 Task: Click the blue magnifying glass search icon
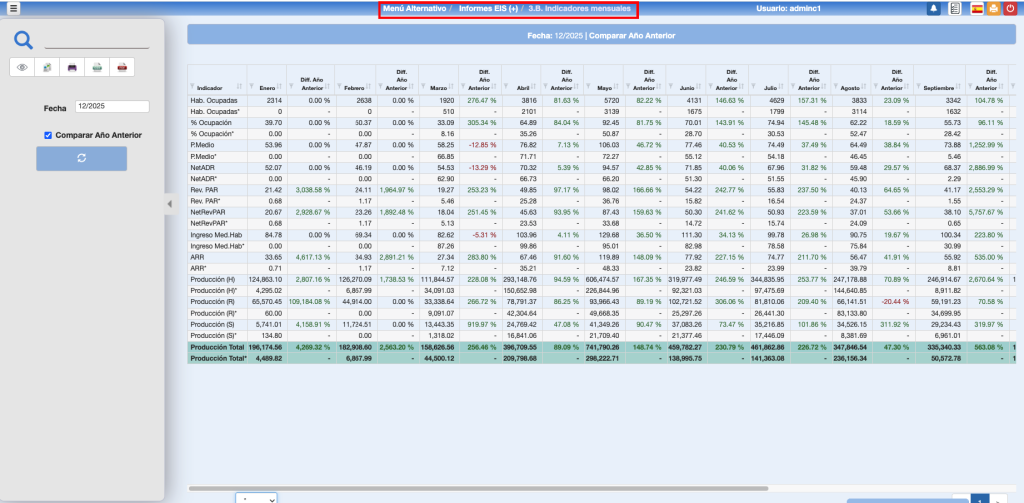(24, 41)
